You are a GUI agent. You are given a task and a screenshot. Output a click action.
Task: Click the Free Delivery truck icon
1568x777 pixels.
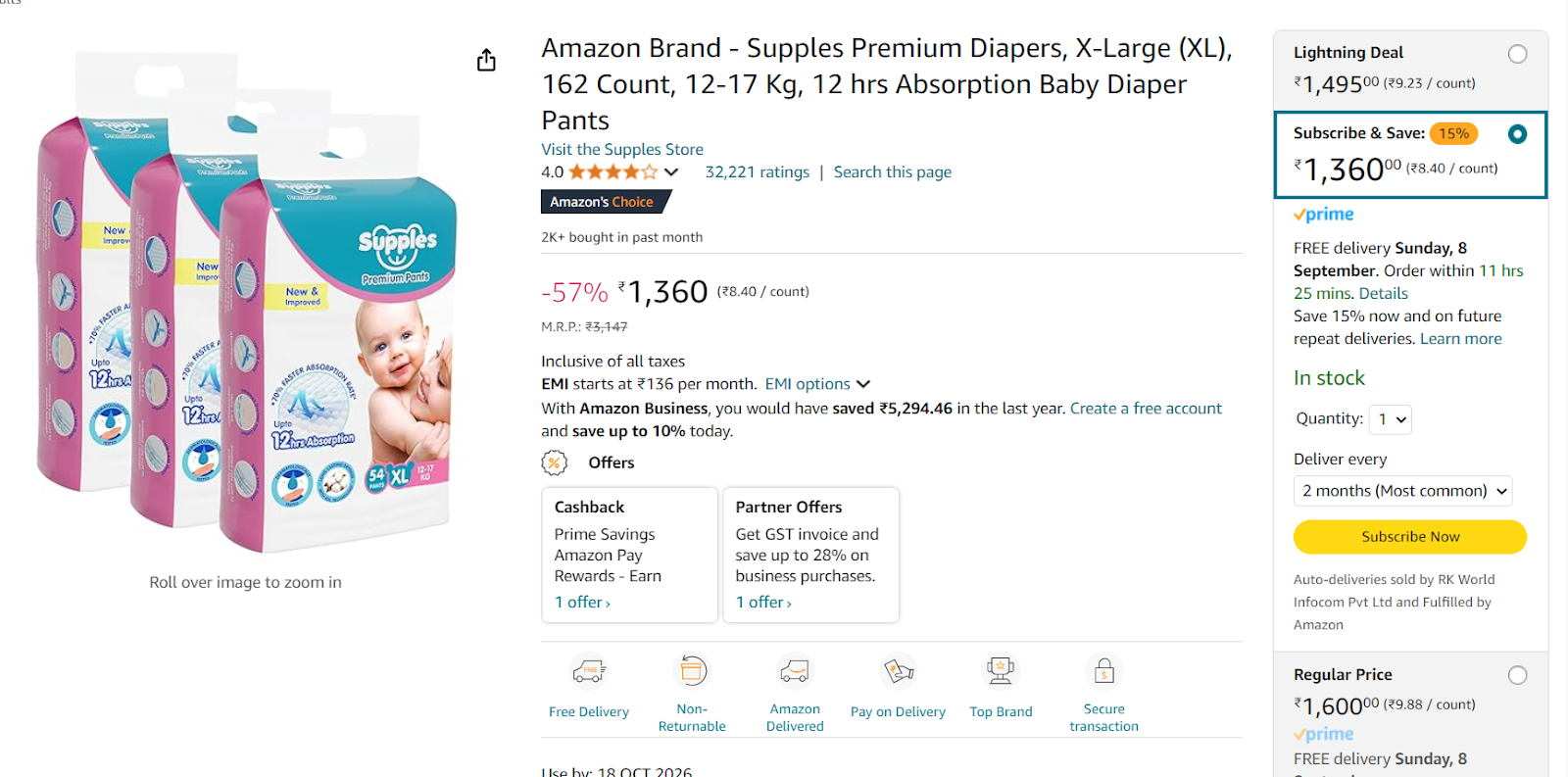[589, 672]
